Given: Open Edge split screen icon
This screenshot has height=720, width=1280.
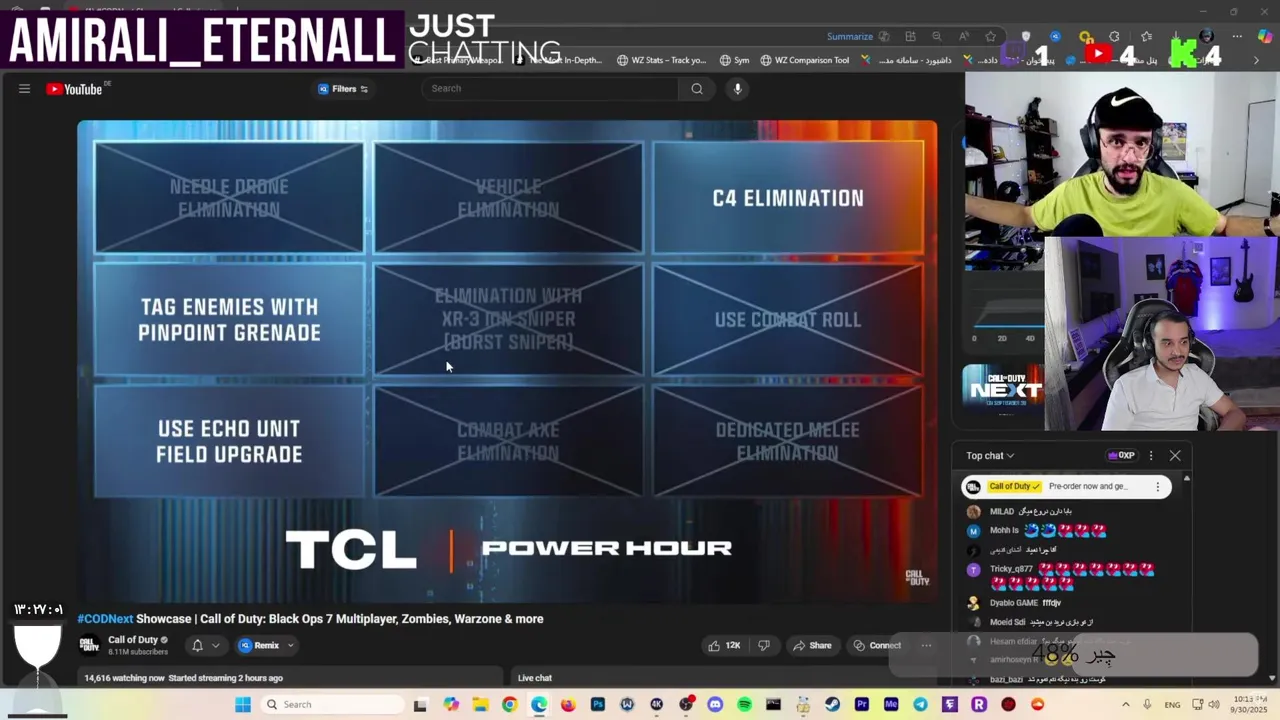Looking at the screenshot, I should pyautogui.click(x=910, y=36).
